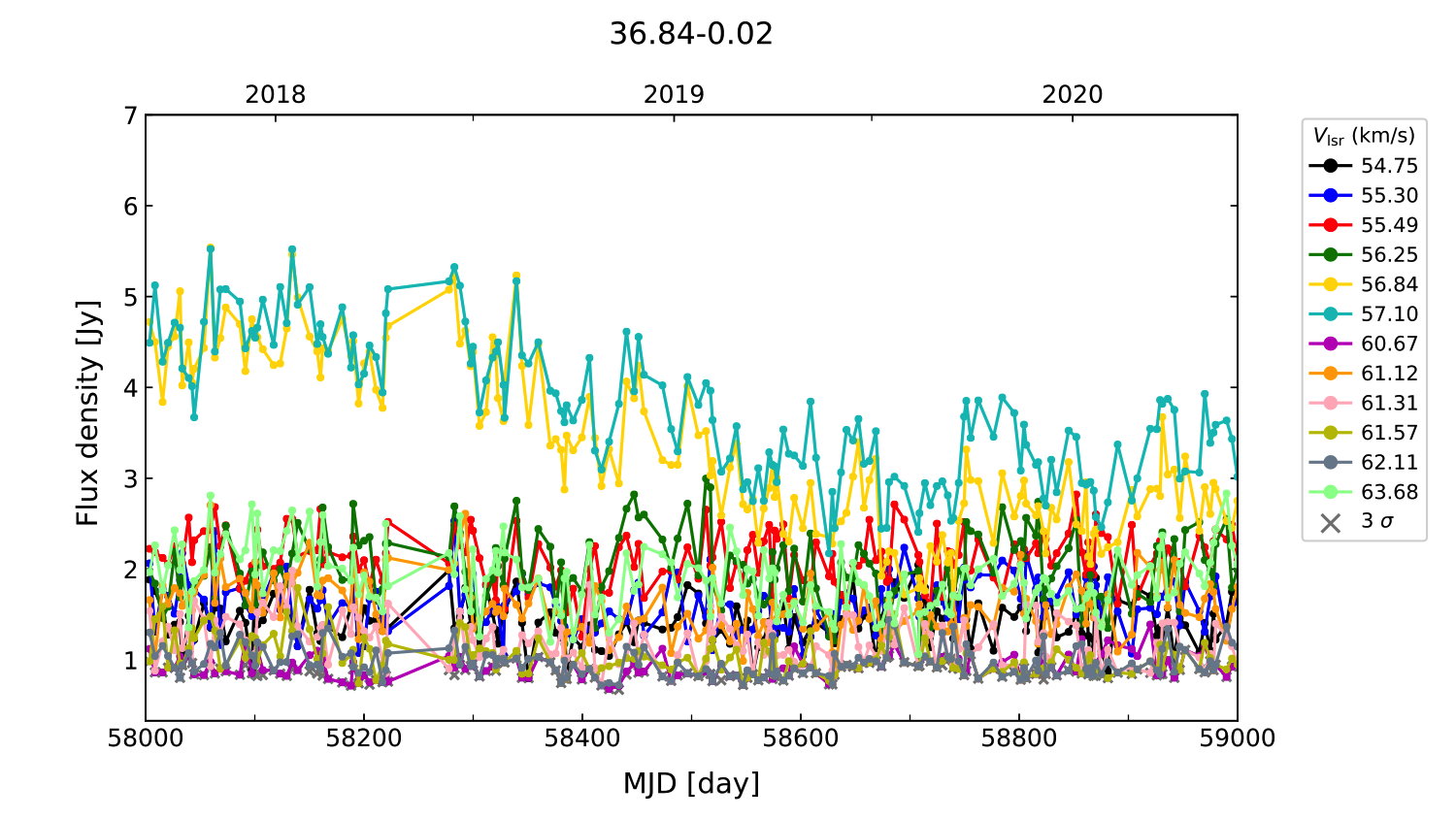
Task: Click the legend title Vlsr (km/s)
Action: (x=1364, y=136)
